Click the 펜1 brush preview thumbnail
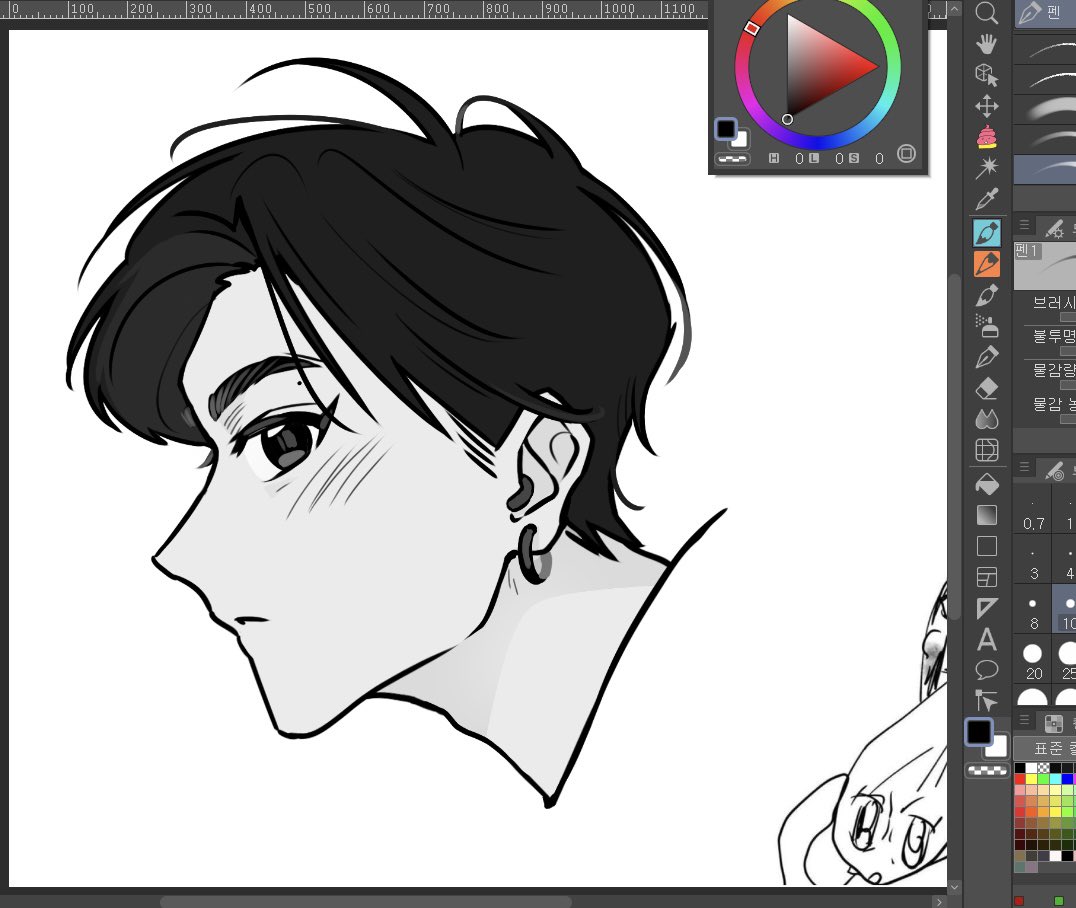The width and height of the screenshot is (1076, 908). (x=1045, y=265)
